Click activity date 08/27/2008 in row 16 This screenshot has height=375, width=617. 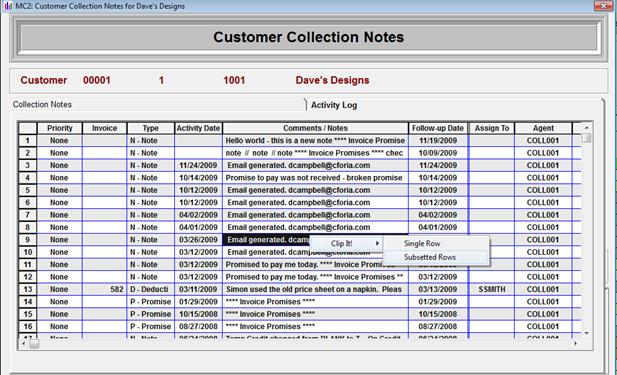pos(198,327)
